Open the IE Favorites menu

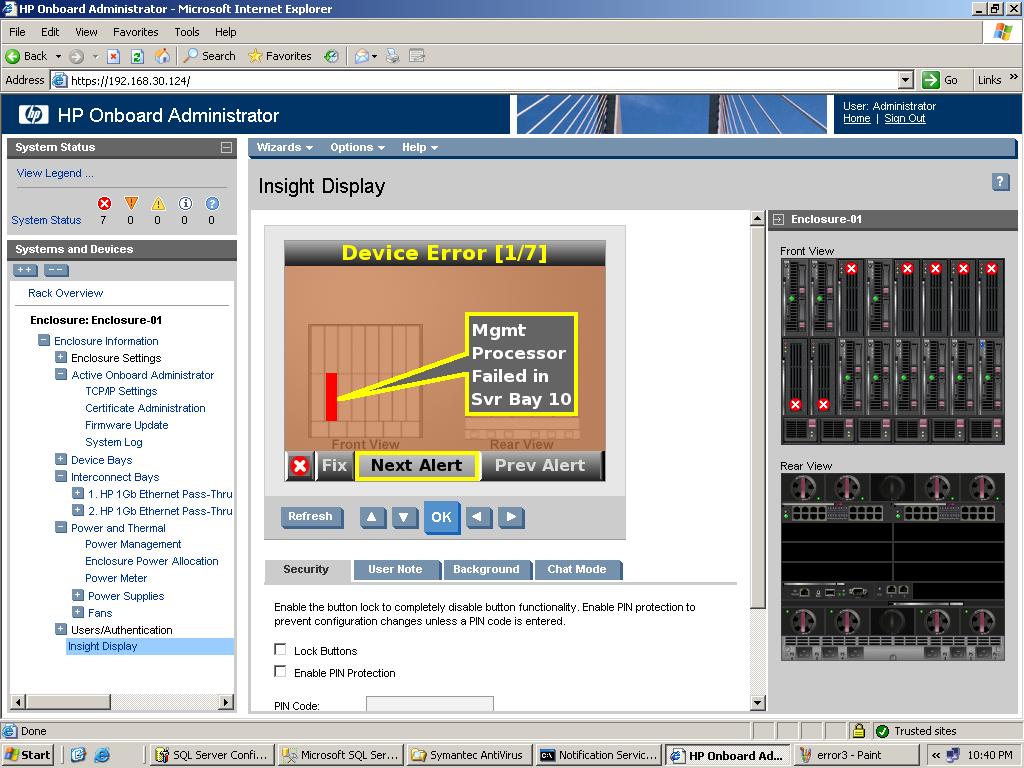(x=135, y=32)
